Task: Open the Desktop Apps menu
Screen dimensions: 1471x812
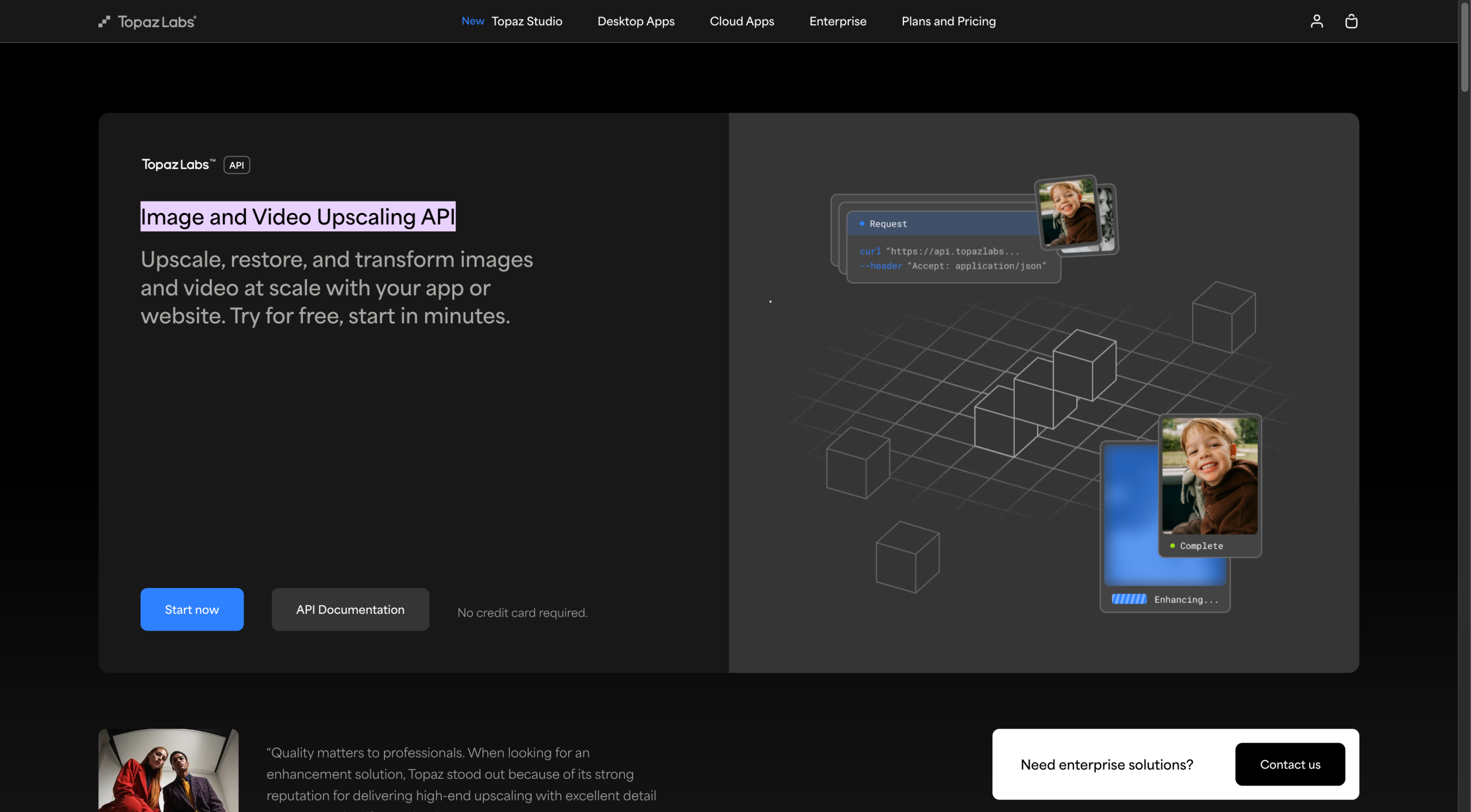Action: coord(636,21)
